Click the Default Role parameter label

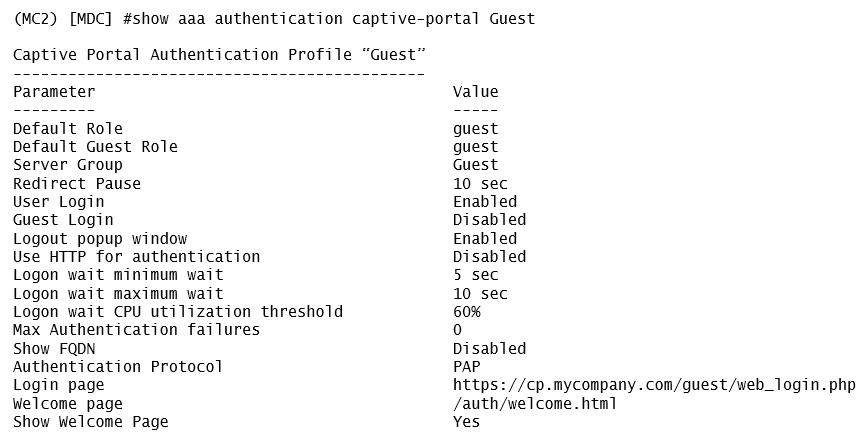tap(68, 128)
